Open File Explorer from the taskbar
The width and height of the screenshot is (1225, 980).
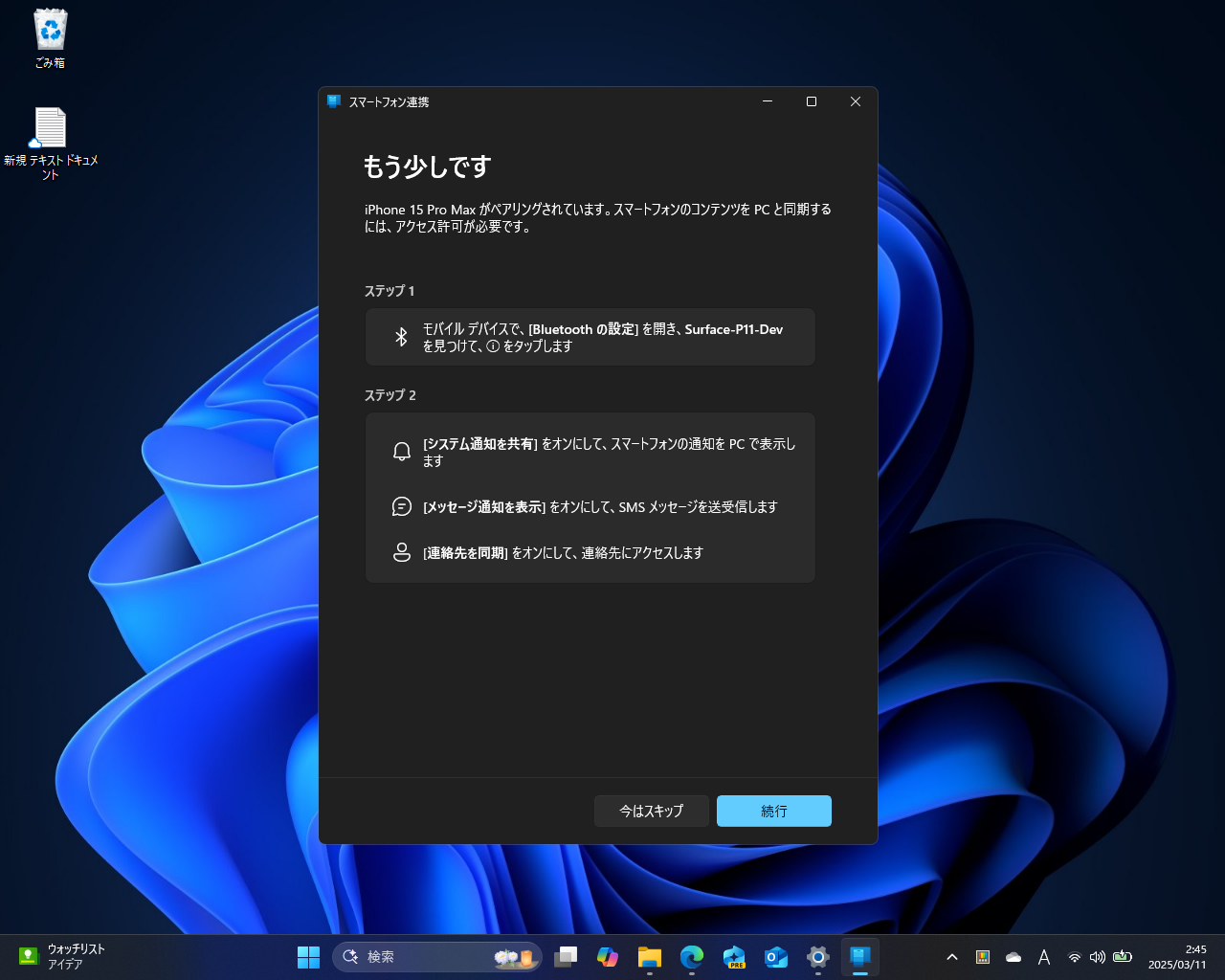click(650, 957)
